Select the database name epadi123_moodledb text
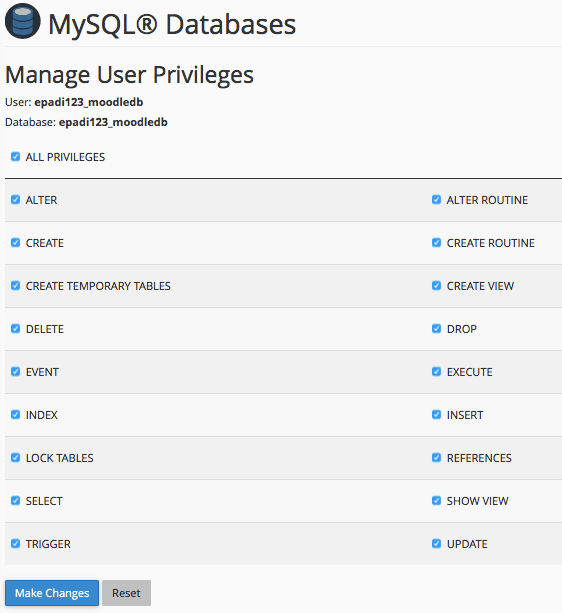This screenshot has width=562, height=613. pyautogui.click(x=113, y=122)
